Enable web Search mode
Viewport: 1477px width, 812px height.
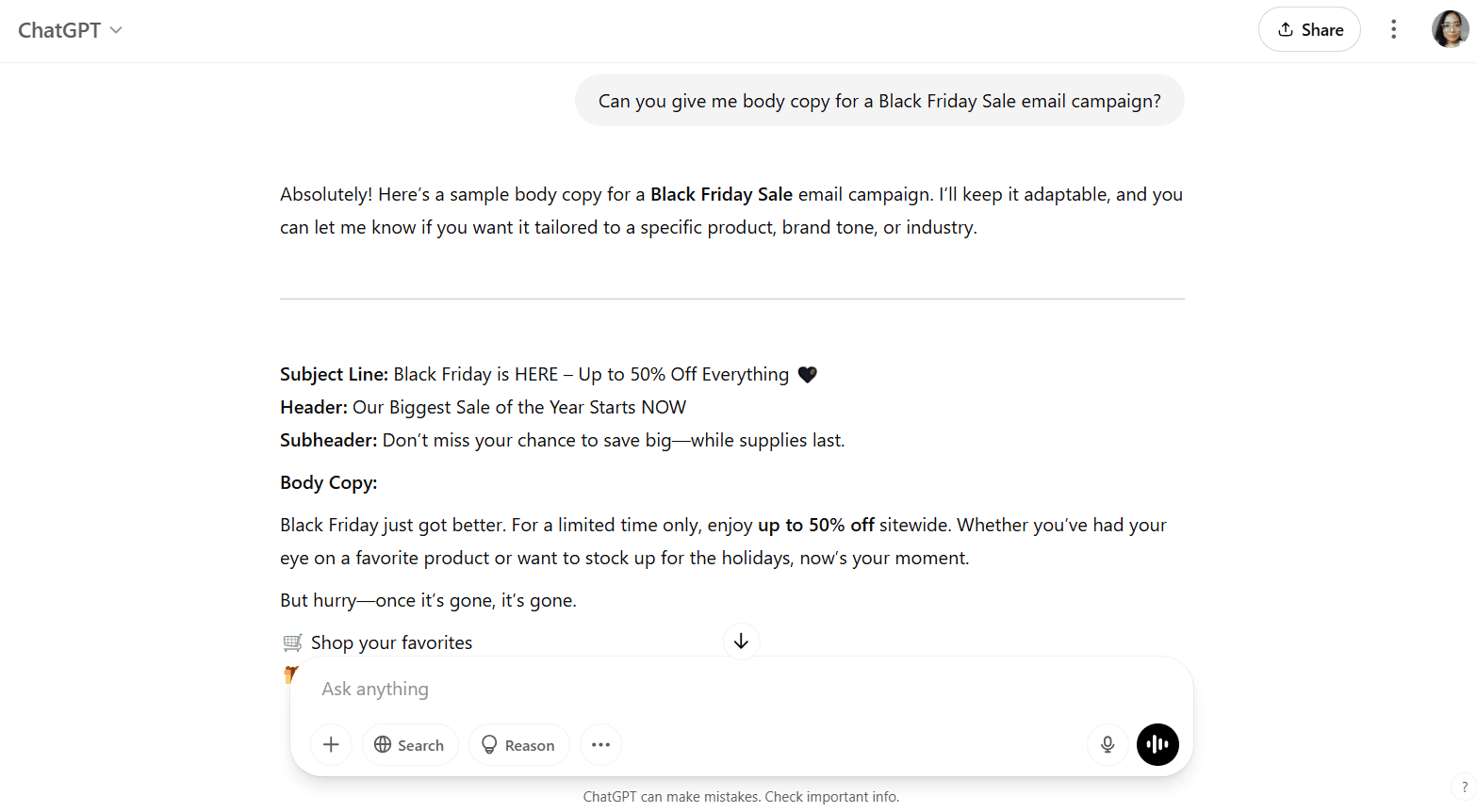tap(410, 744)
